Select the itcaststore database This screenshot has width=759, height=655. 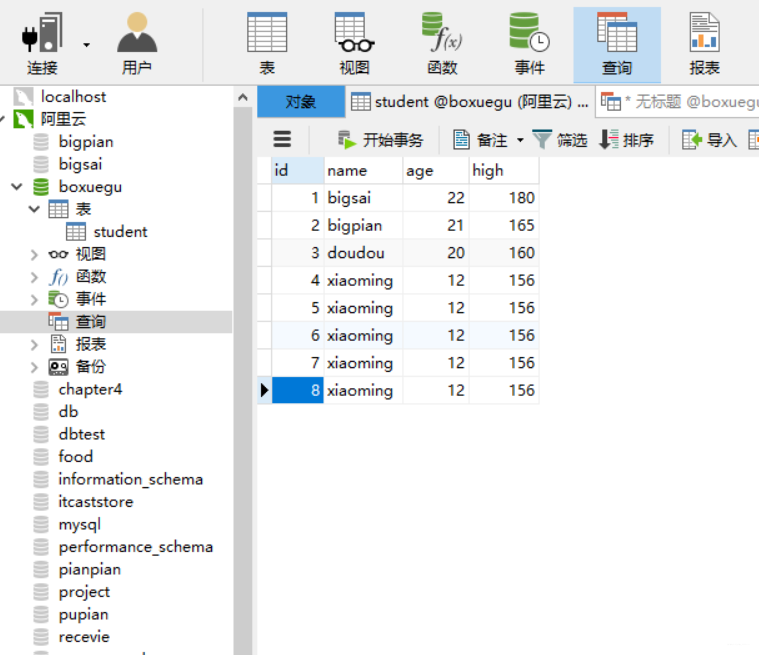coord(95,502)
